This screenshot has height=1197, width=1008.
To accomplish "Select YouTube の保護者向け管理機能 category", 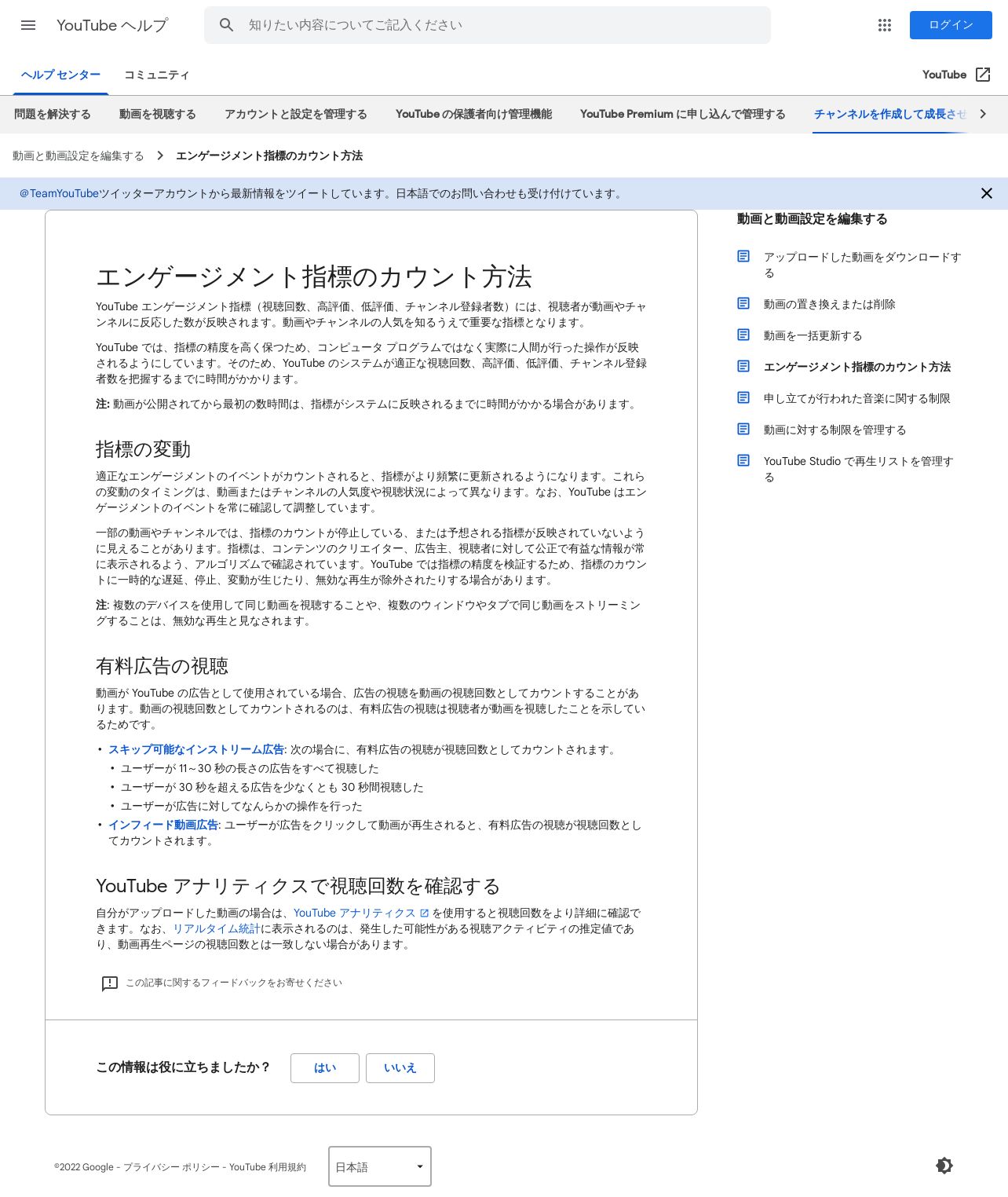I will [x=473, y=115].
